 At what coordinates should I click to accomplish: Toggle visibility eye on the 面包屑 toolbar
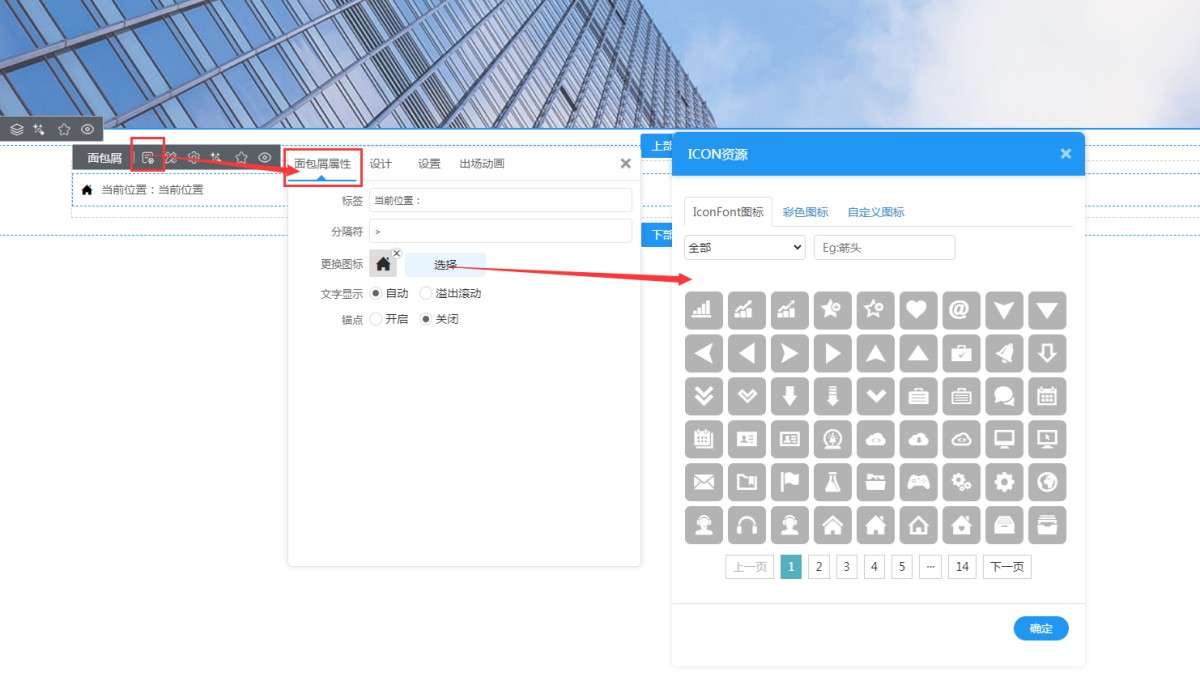coord(265,157)
